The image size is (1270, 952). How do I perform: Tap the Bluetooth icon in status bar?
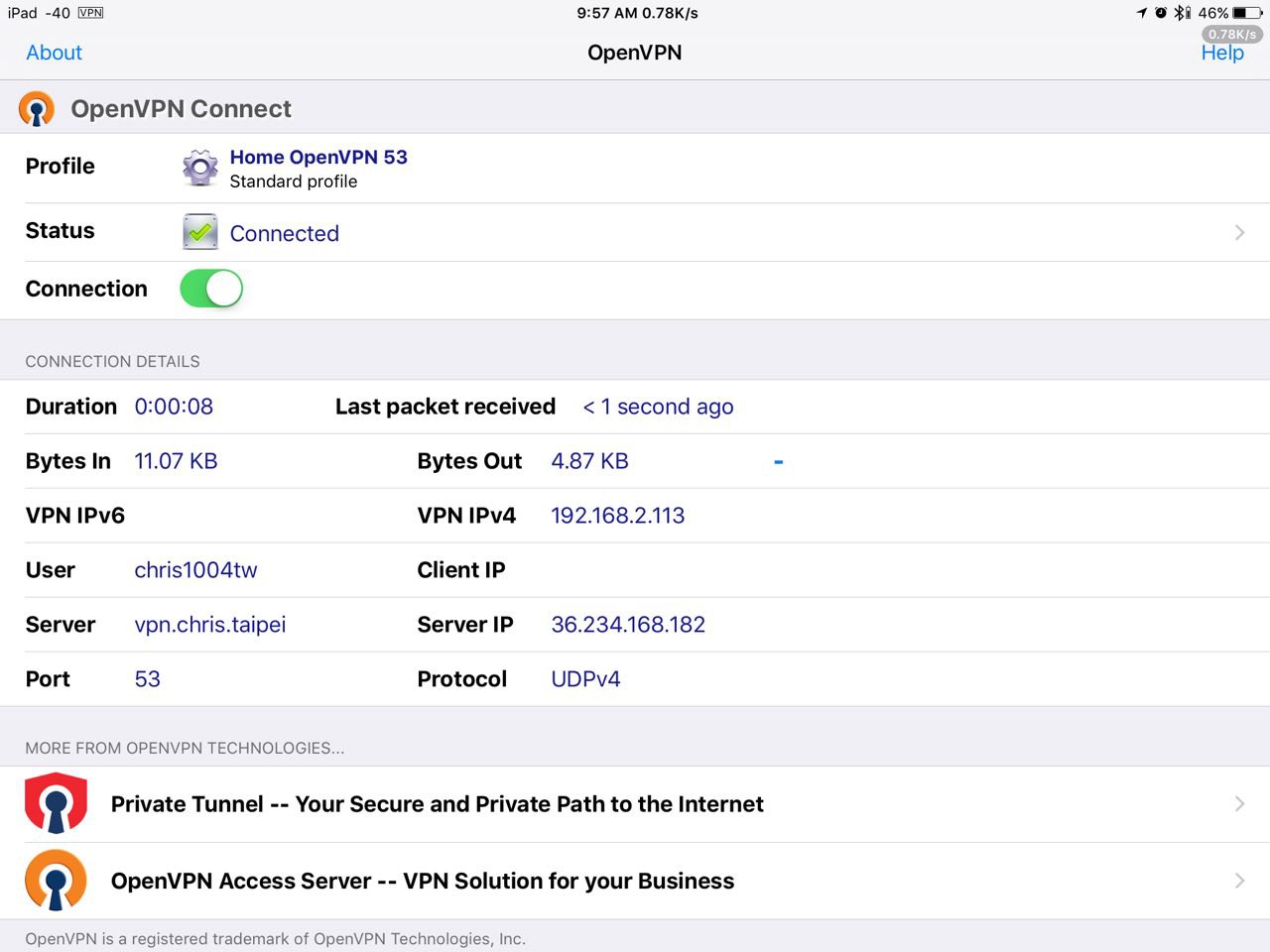pyautogui.click(x=1182, y=13)
